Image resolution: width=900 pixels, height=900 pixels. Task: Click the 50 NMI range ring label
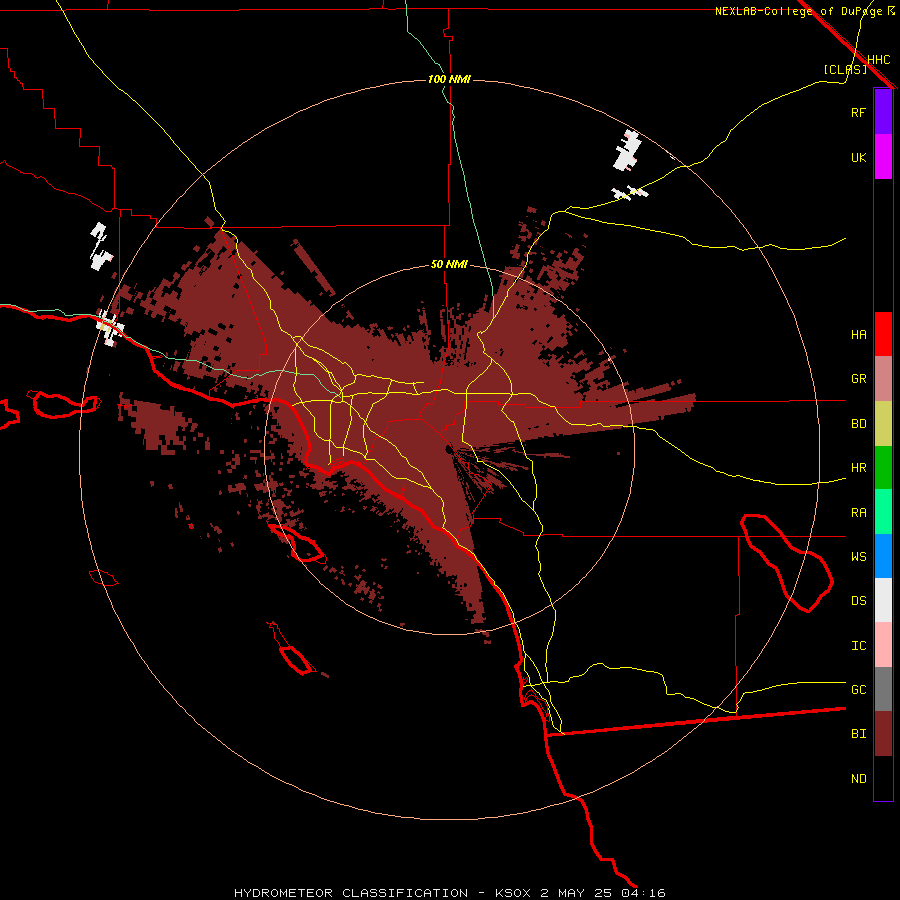coord(449,265)
